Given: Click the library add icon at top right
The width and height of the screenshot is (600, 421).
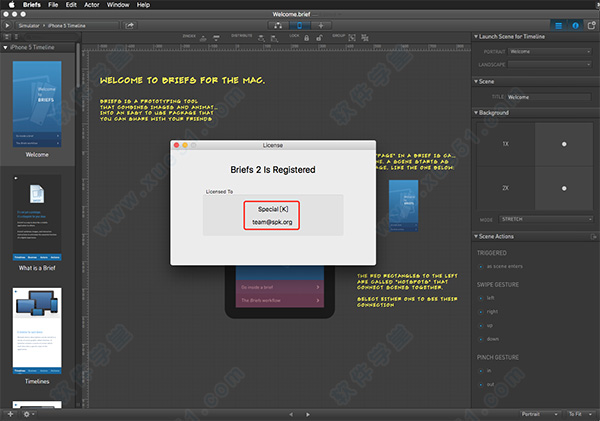Looking at the screenshot, I should pos(592,25).
